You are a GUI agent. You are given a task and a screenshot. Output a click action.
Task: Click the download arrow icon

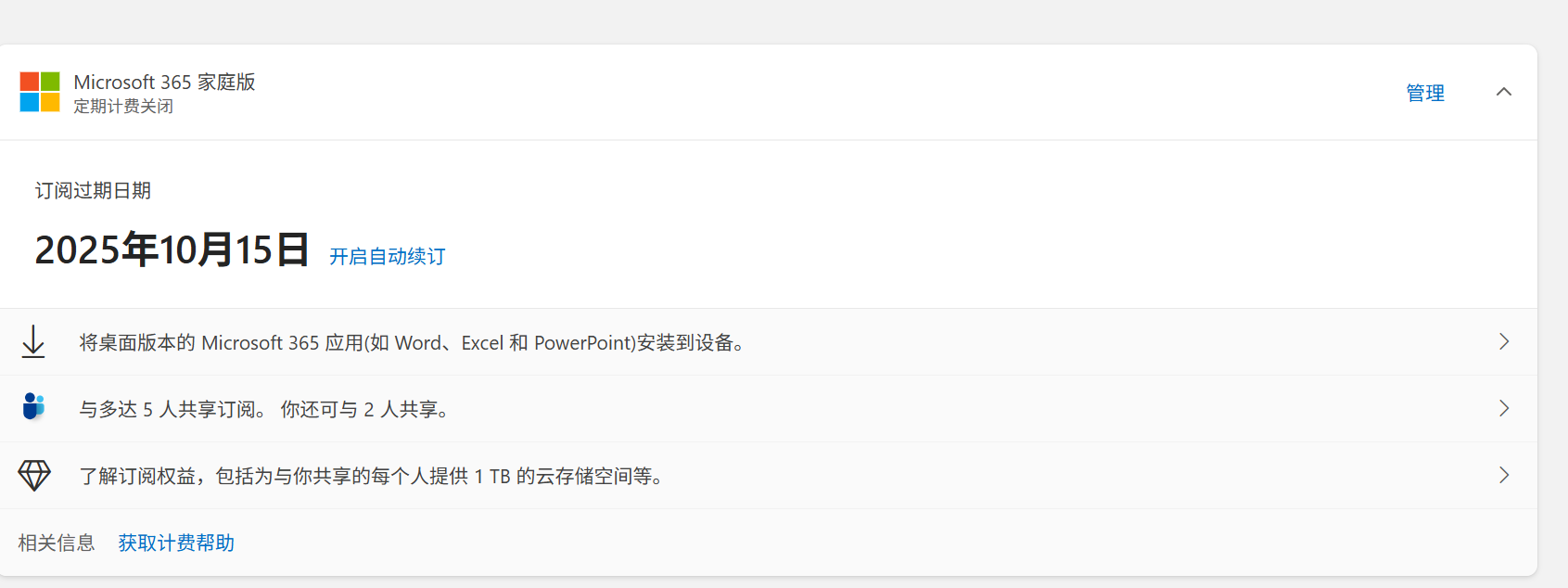[x=33, y=341]
